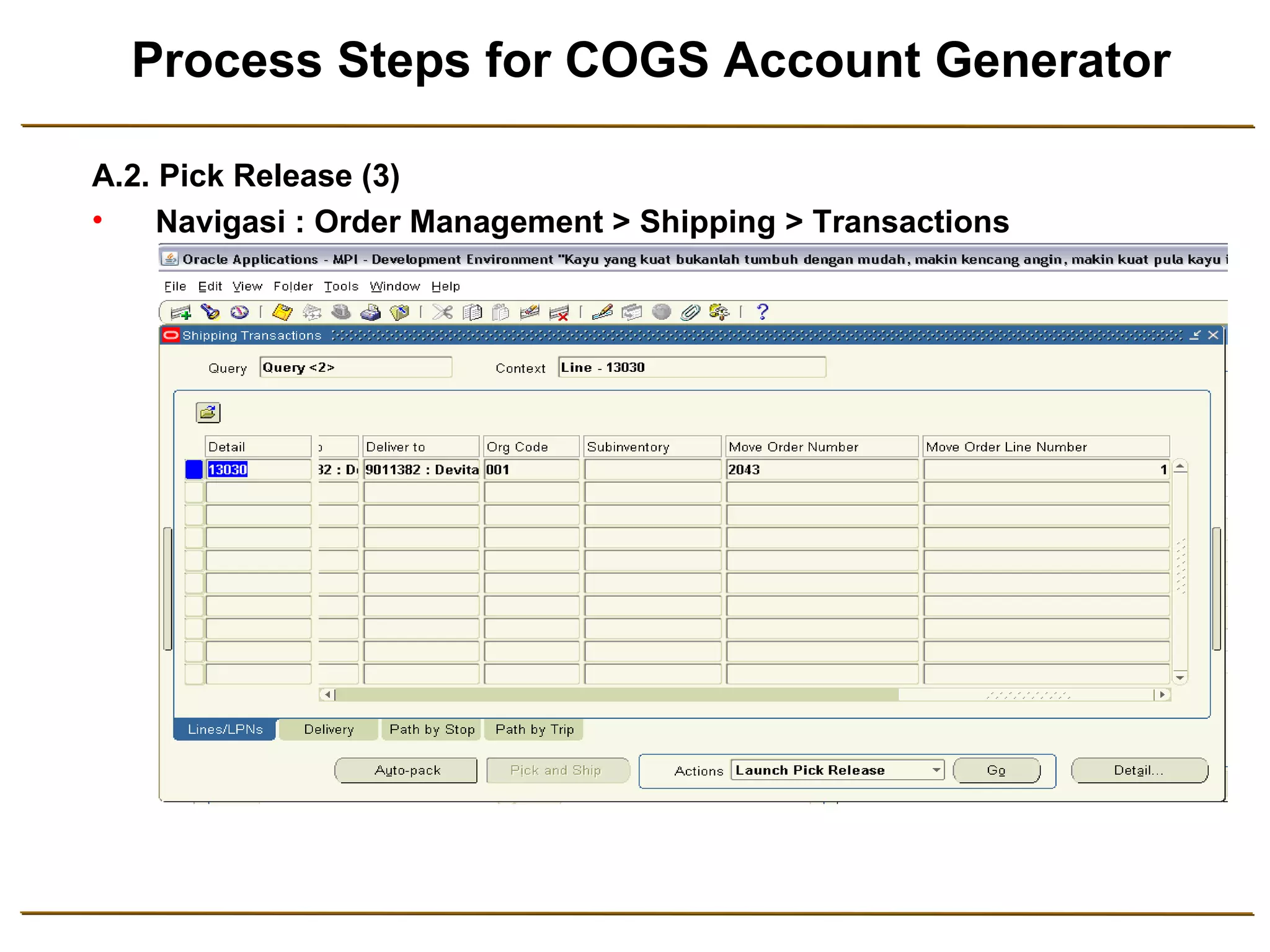Click the Org Code column header
This screenshot has width=1270, height=952.
pyautogui.click(x=531, y=446)
